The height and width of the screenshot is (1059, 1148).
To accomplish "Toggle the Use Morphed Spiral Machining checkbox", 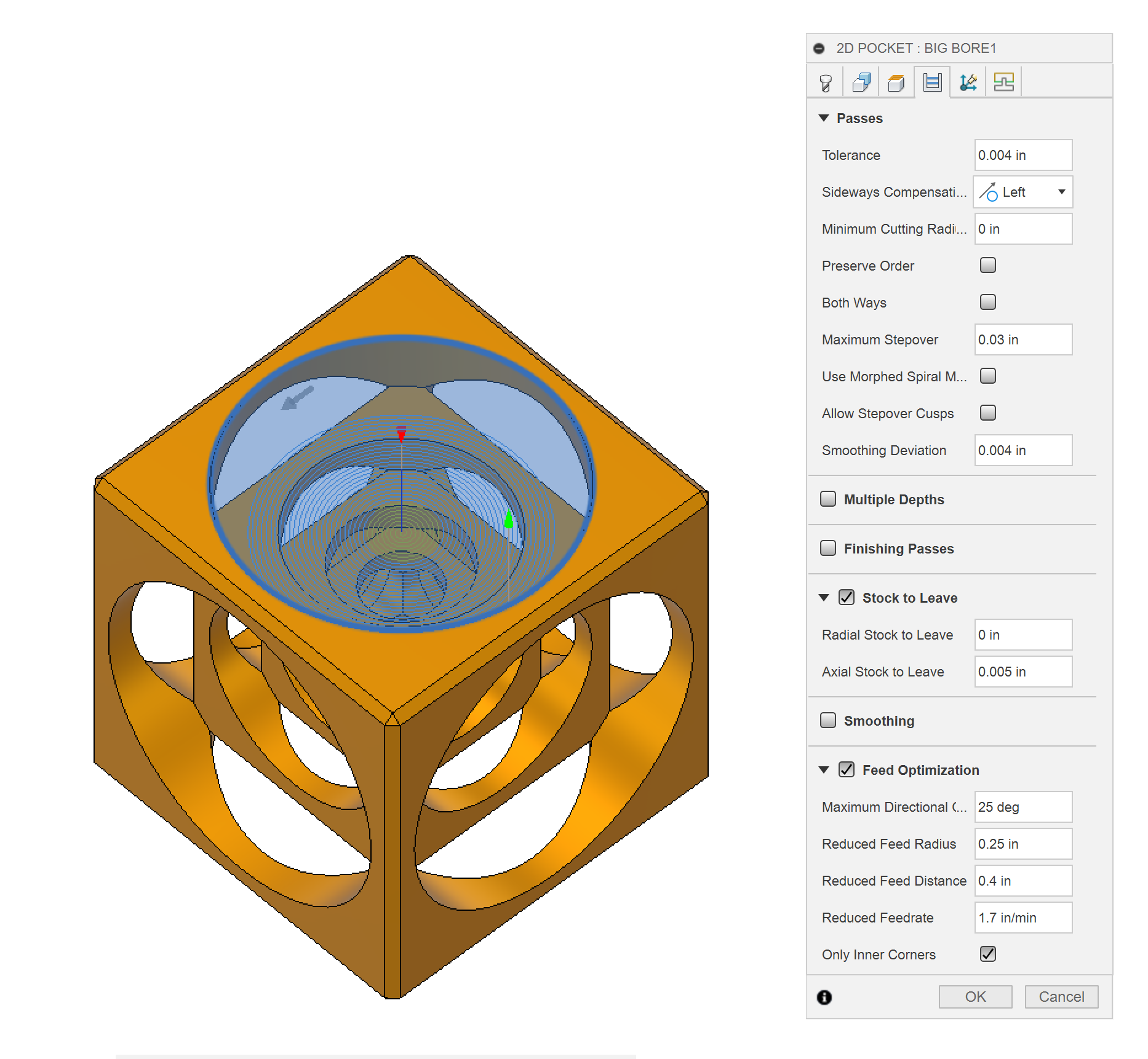I will tap(987, 376).
